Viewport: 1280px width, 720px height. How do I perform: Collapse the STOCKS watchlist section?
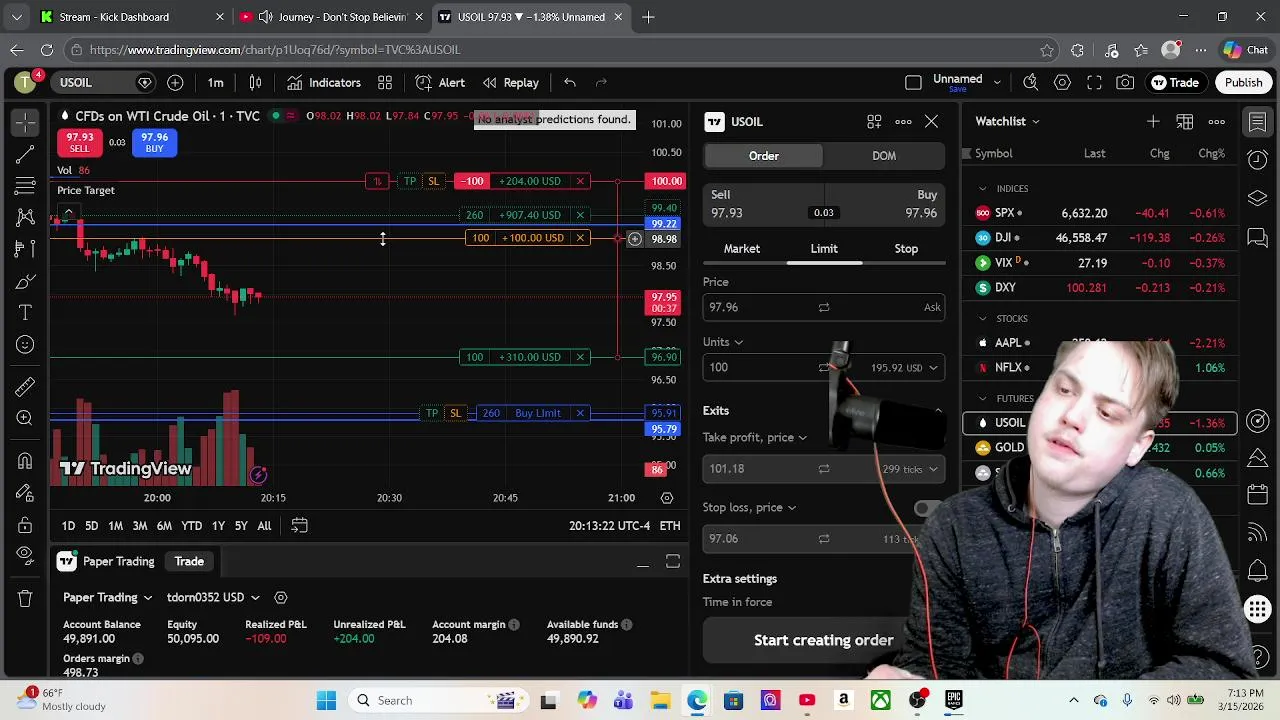click(982, 318)
